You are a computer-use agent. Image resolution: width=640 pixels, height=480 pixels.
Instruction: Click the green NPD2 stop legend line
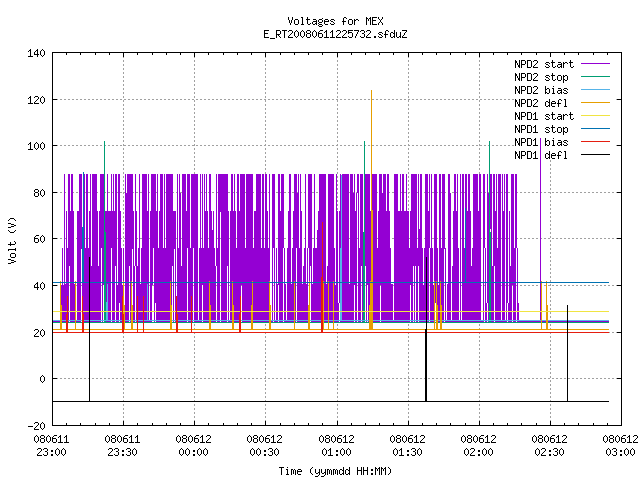point(595,77)
